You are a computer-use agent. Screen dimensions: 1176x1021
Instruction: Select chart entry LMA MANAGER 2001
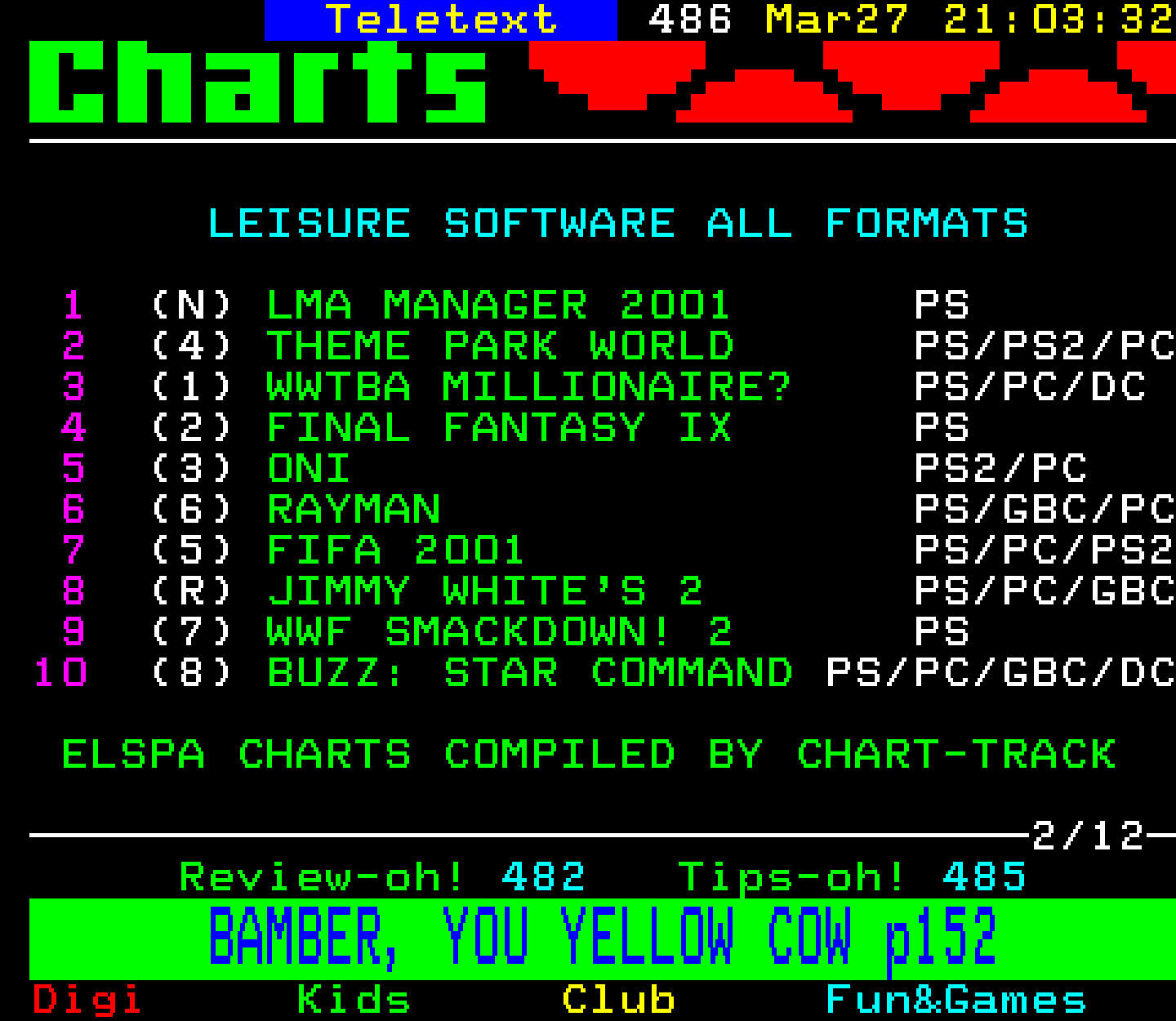click(498, 305)
